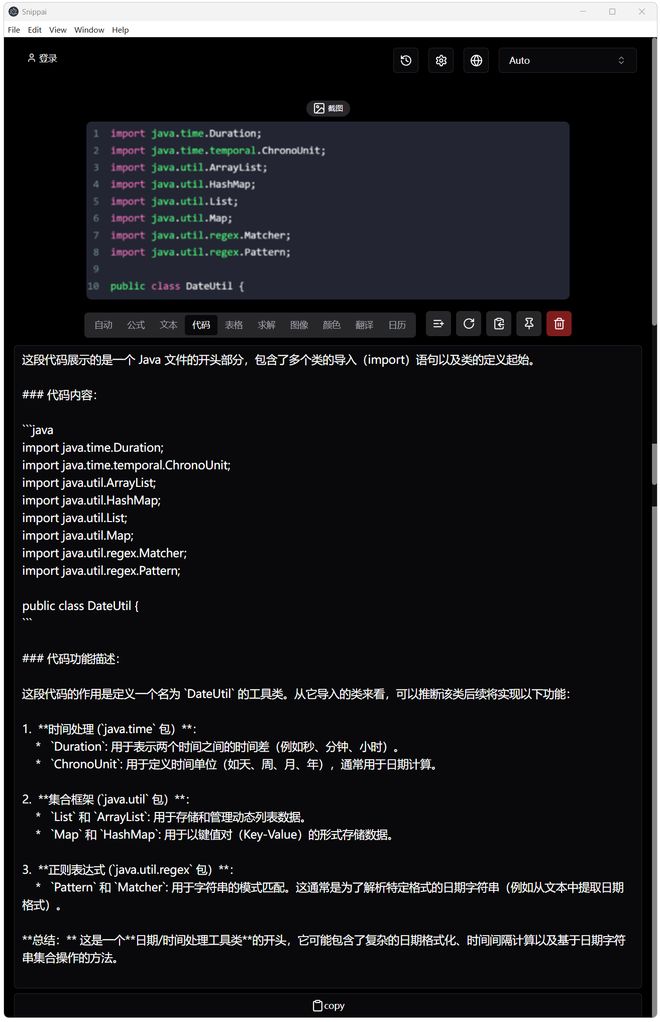Click the code screenshot thumbnail

click(328, 211)
